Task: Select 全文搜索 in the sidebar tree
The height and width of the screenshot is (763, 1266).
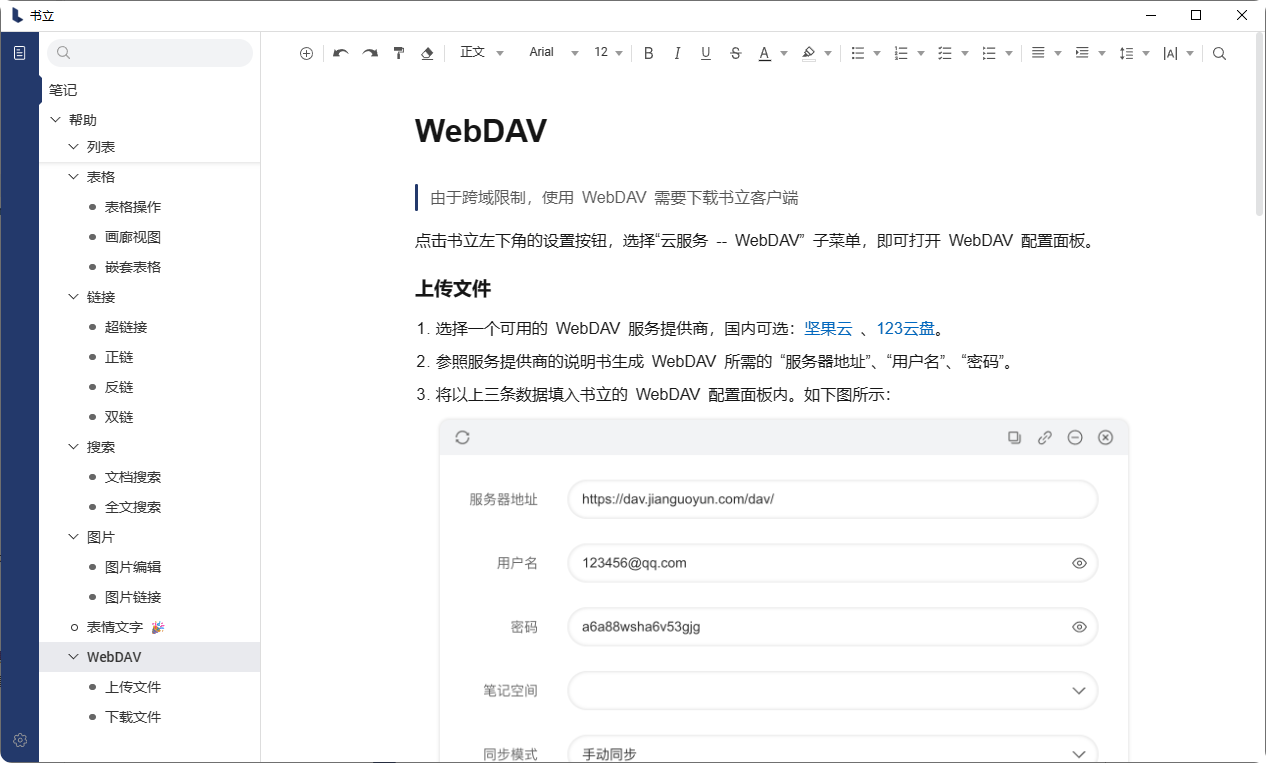Action: point(133,507)
